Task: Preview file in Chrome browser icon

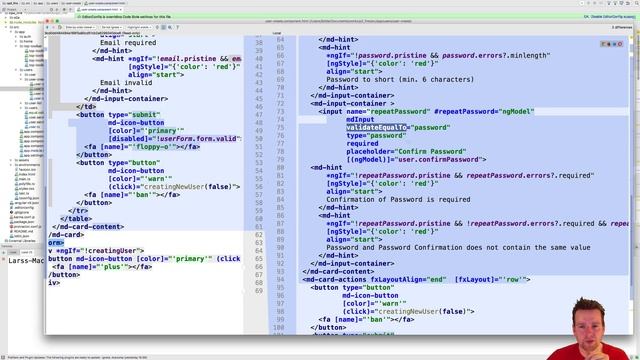Action: (x=603, y=44)
